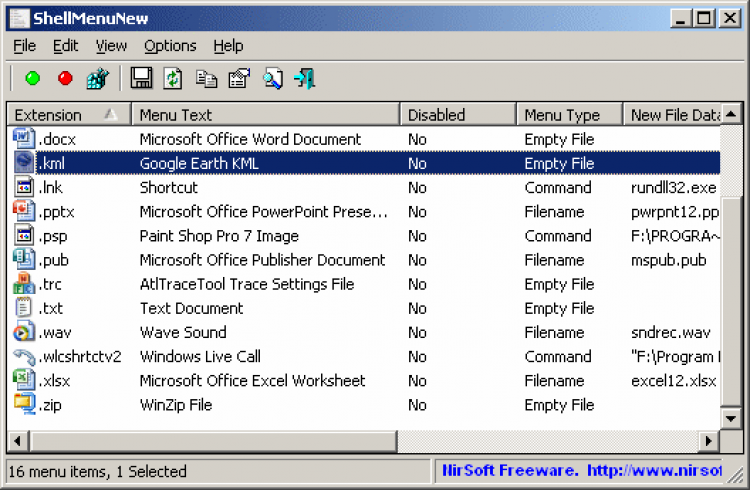The height and width of the screenshot is (490, 750).
Task: Select the Text Document menu text
Action: [x=191, y=308]
